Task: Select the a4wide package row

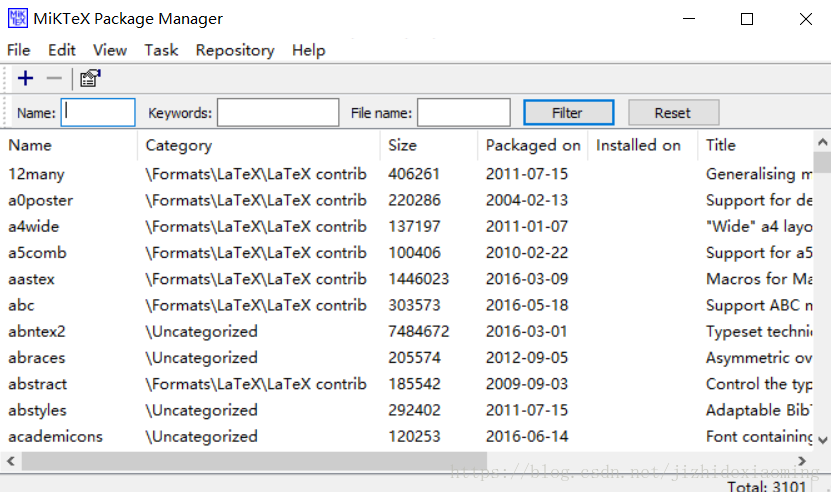Action: point(406,226)
